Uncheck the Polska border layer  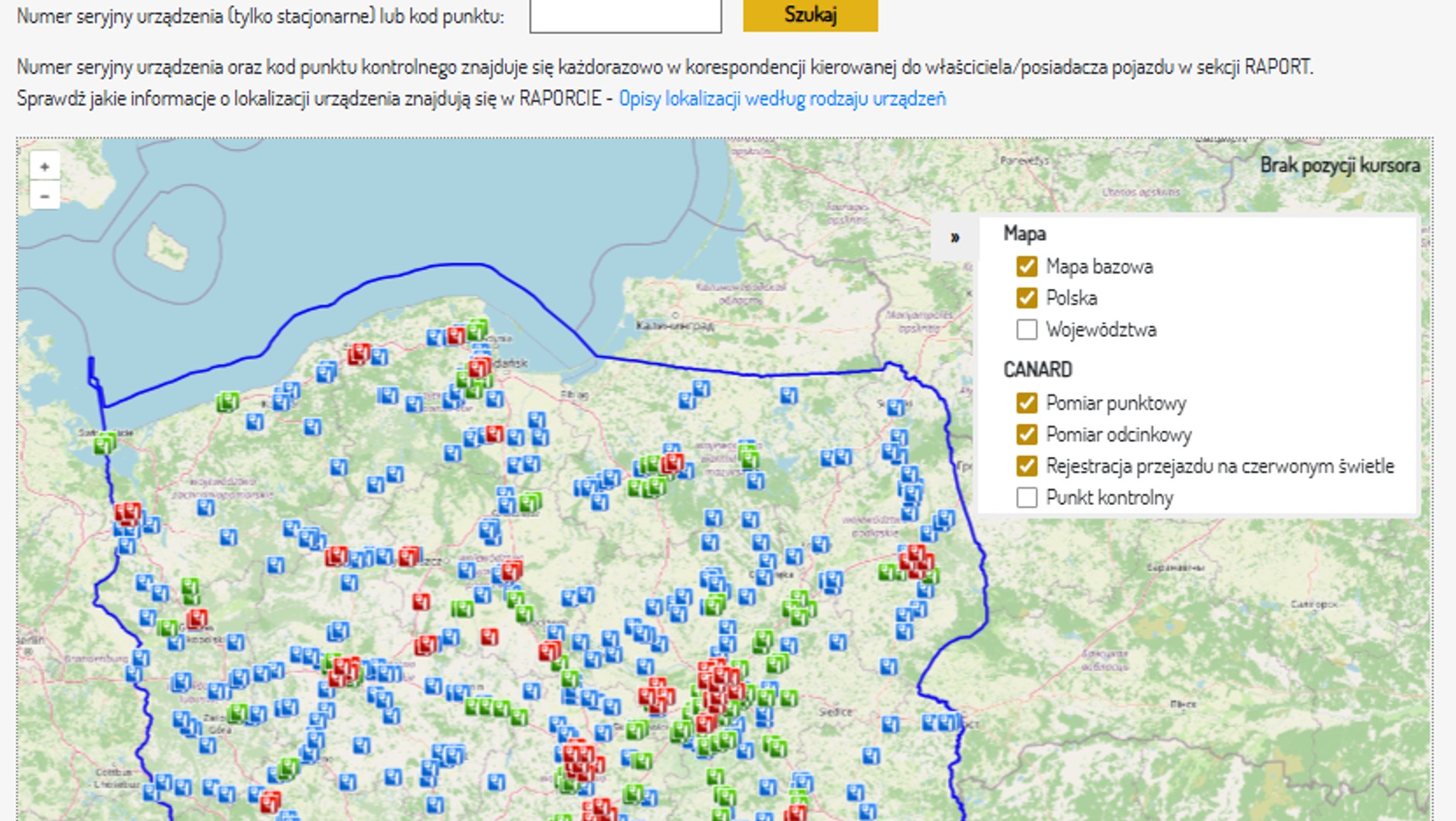click(1026, 297)
